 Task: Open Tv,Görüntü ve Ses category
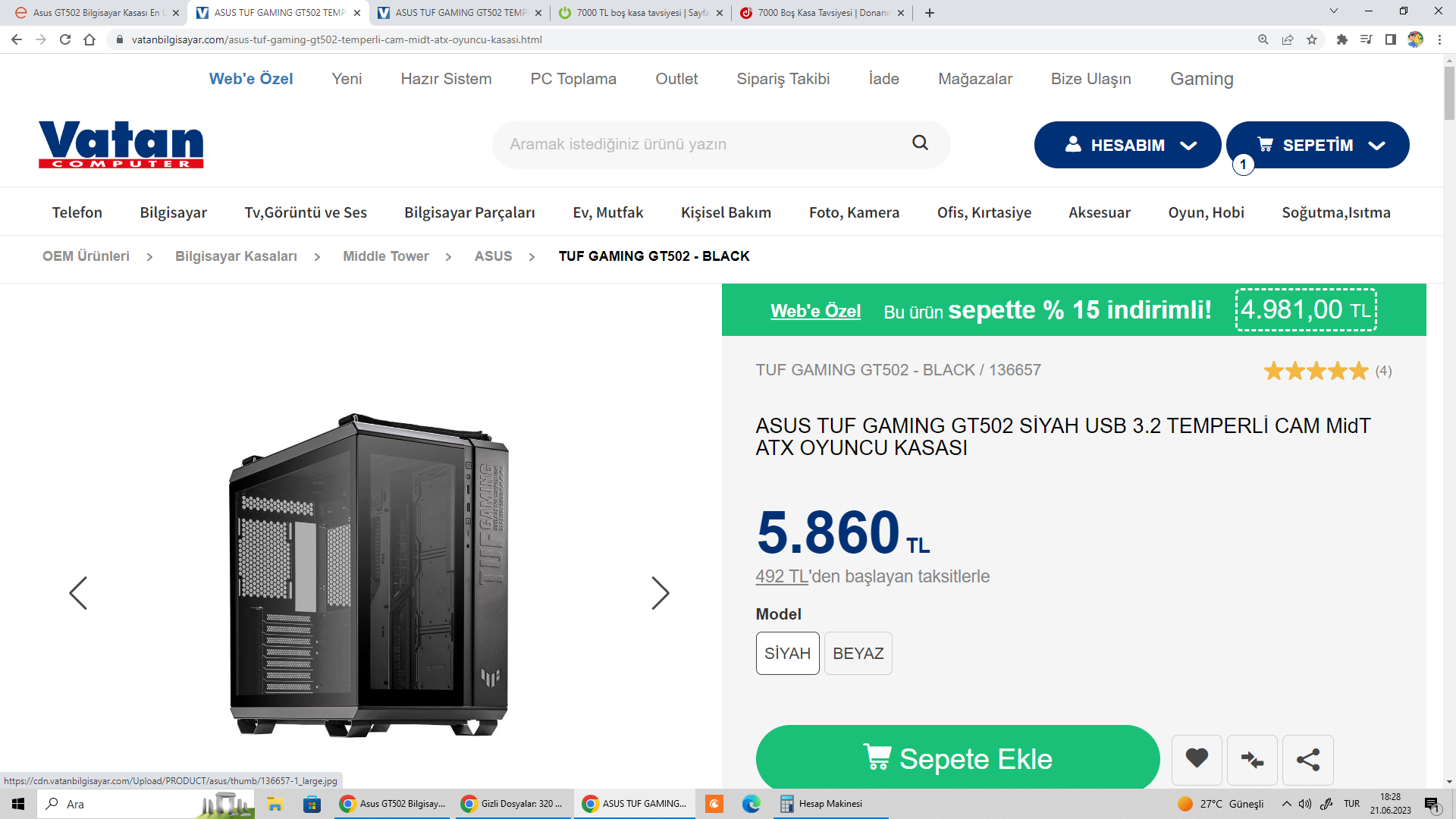coord(306,212)
